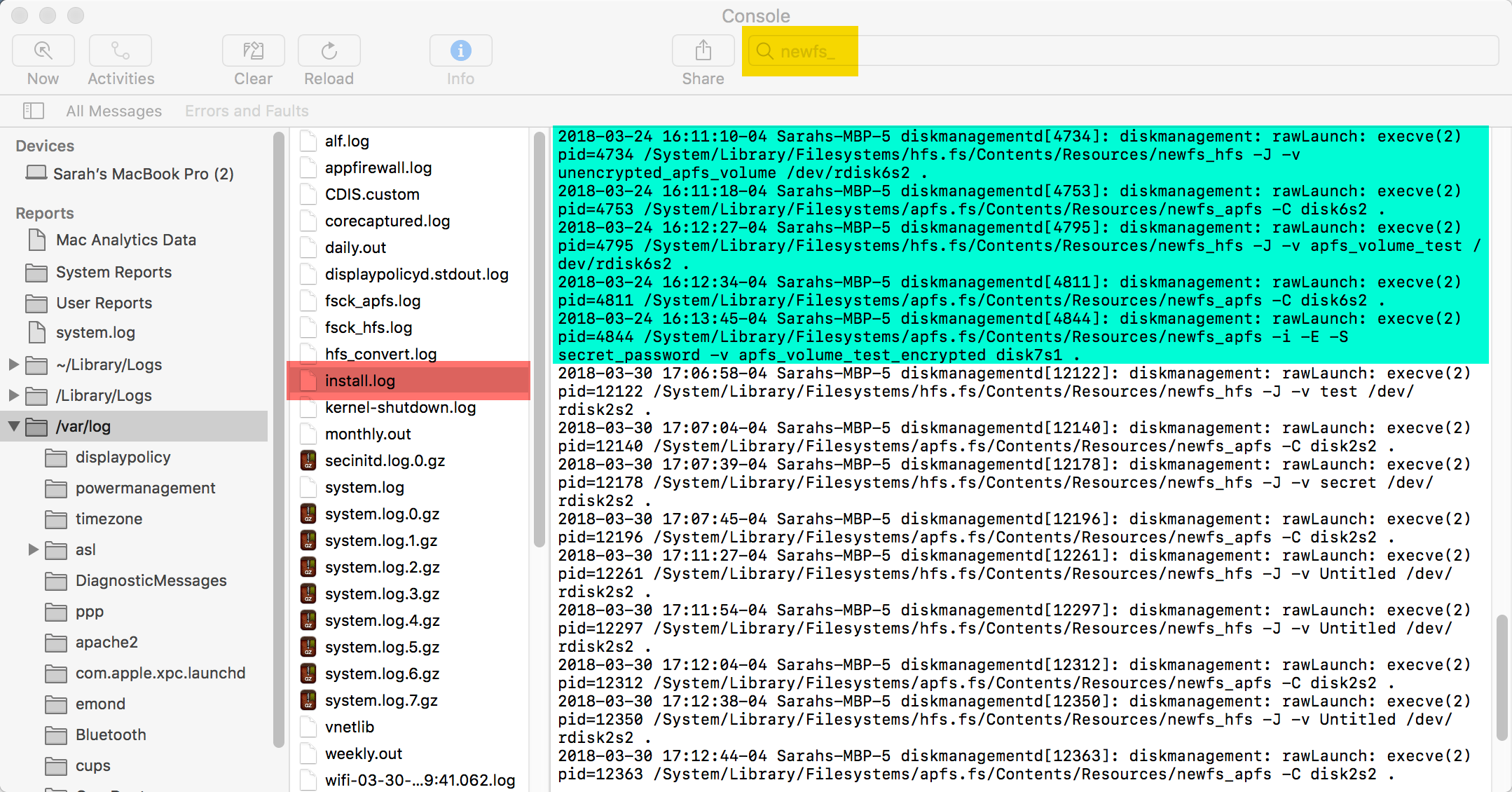Collapse the /var/log disclosure triangle

(13, 425)
